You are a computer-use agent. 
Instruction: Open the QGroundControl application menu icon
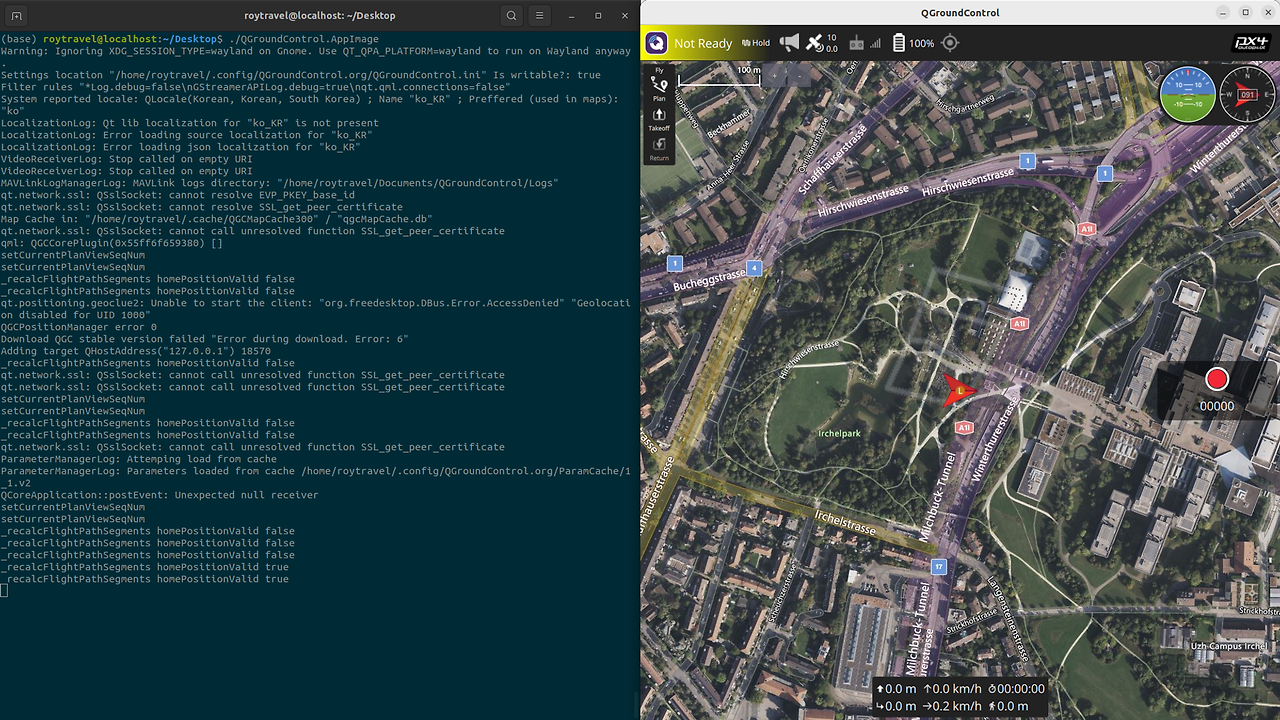pos(656,43)
